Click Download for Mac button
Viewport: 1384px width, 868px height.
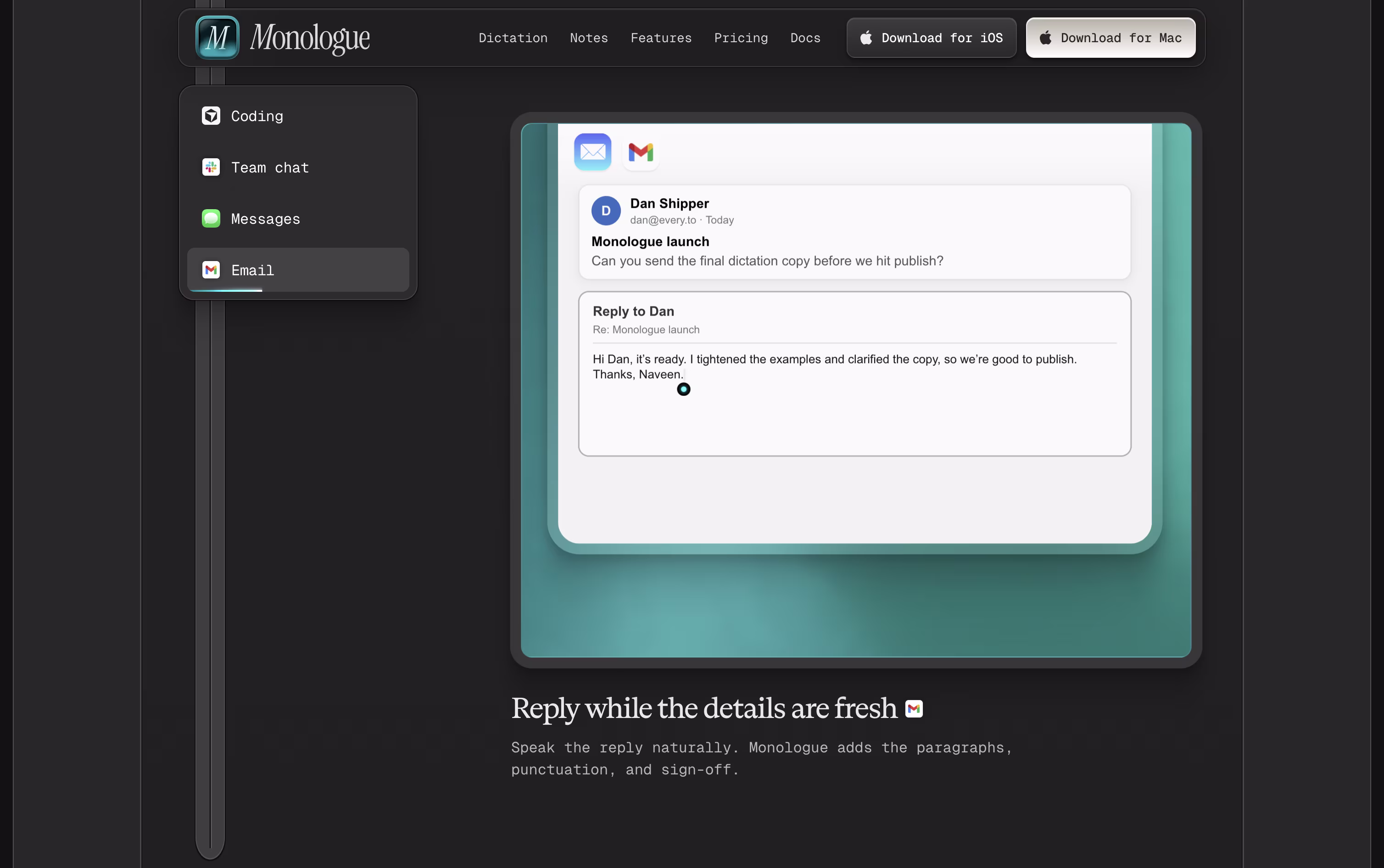1110,38
